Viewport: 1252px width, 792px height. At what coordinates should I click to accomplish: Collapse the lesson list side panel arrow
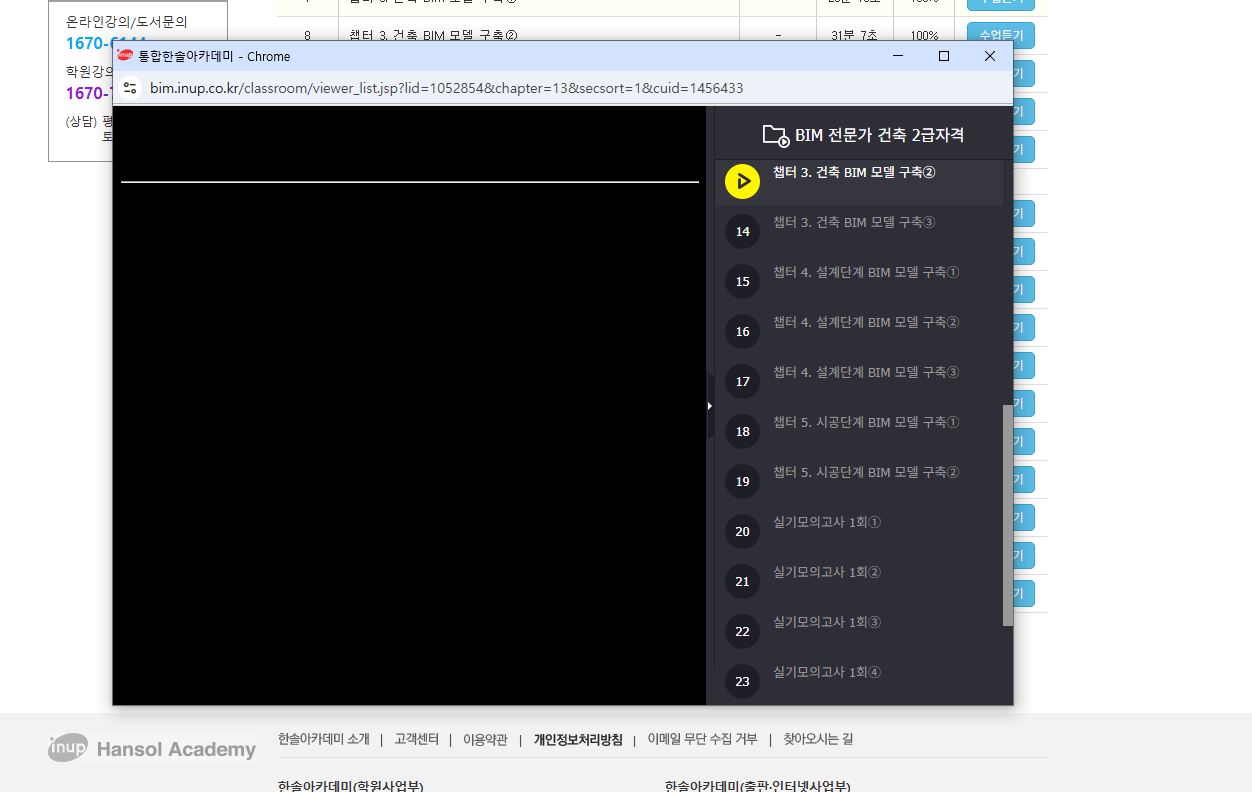709,406
